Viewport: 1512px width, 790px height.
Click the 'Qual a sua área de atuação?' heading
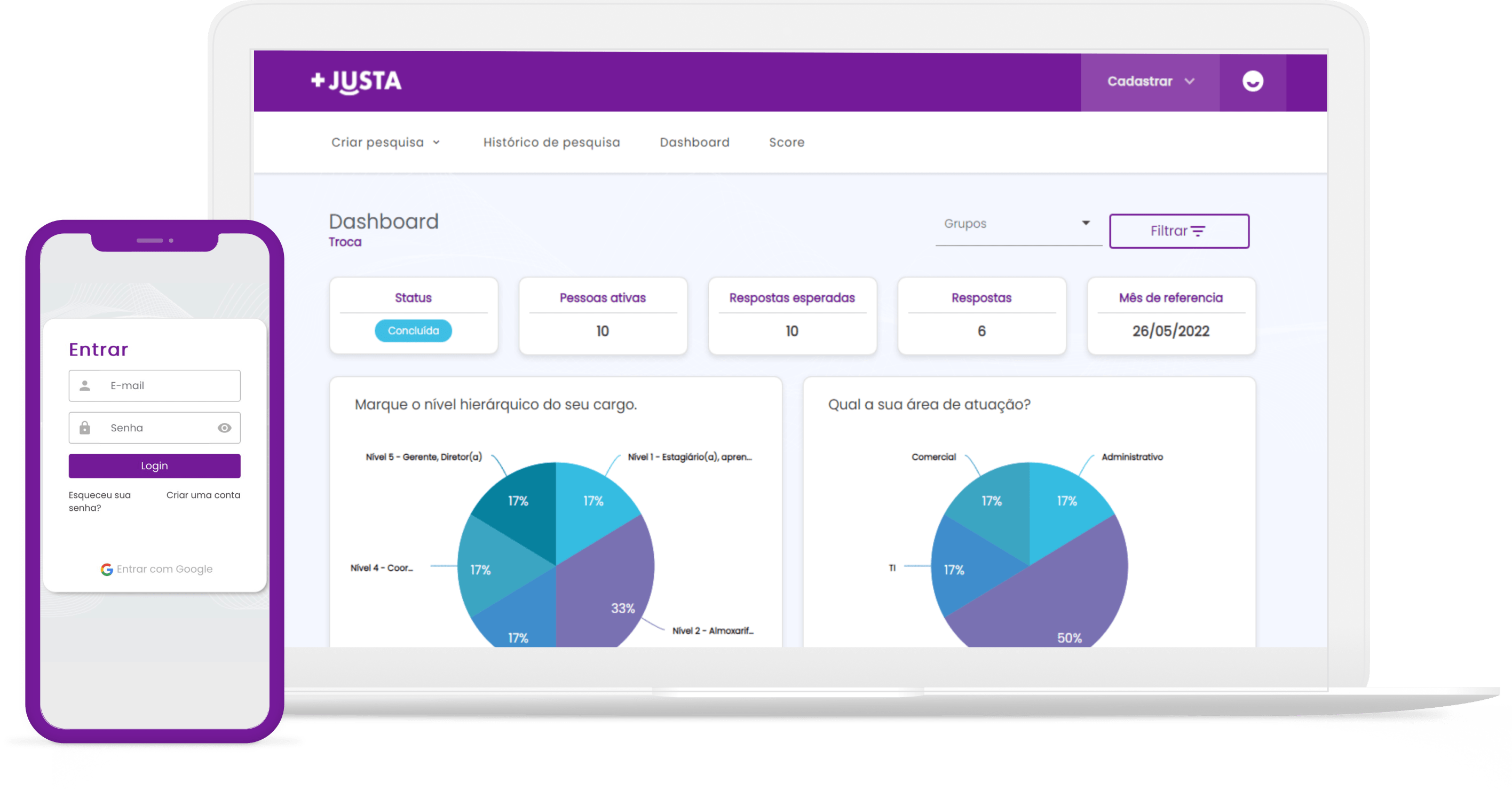(x=929, y=405)
